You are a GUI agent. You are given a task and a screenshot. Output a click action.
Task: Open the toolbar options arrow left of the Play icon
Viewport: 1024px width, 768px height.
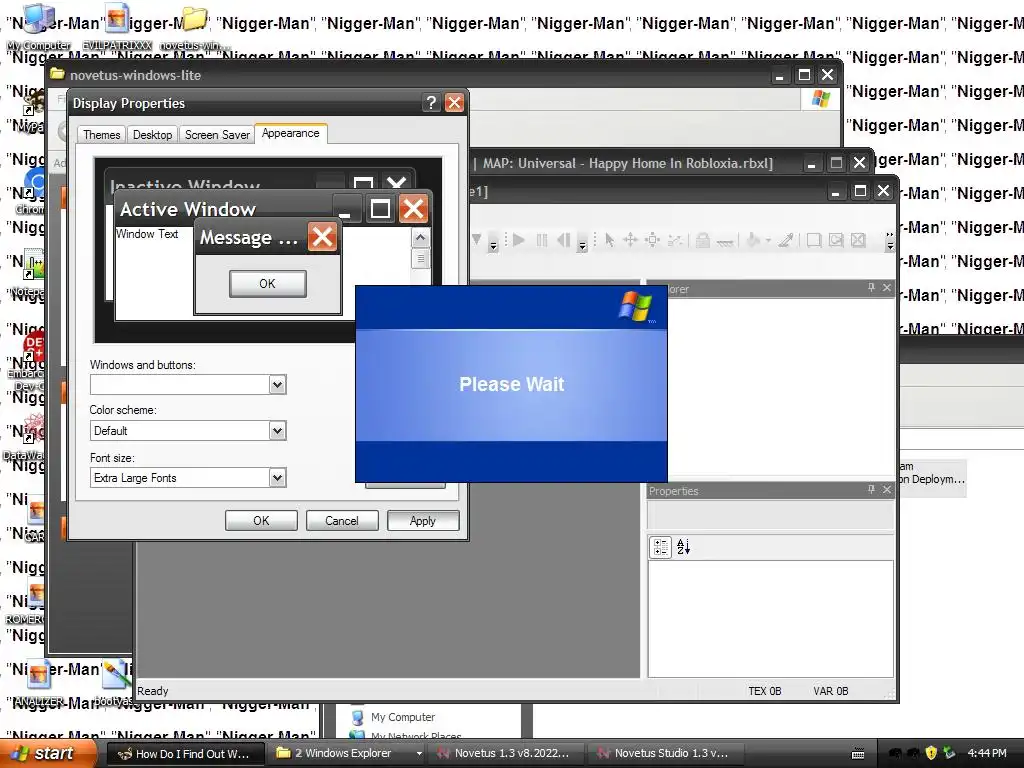click(x=494, y=246)
